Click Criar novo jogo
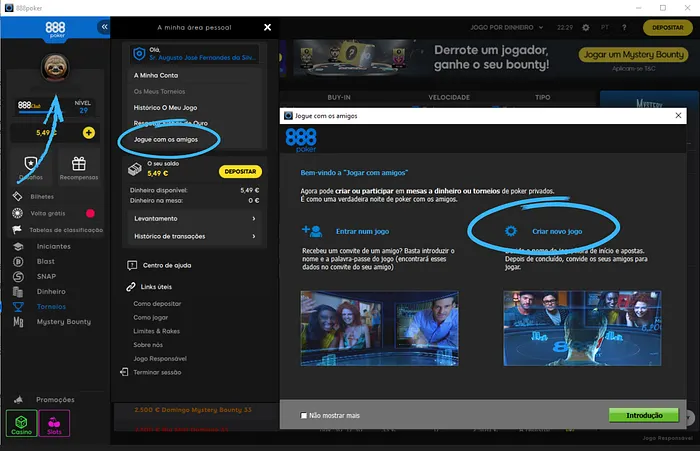The height and width of the screenshot is (451, 700). click(557, 231)
